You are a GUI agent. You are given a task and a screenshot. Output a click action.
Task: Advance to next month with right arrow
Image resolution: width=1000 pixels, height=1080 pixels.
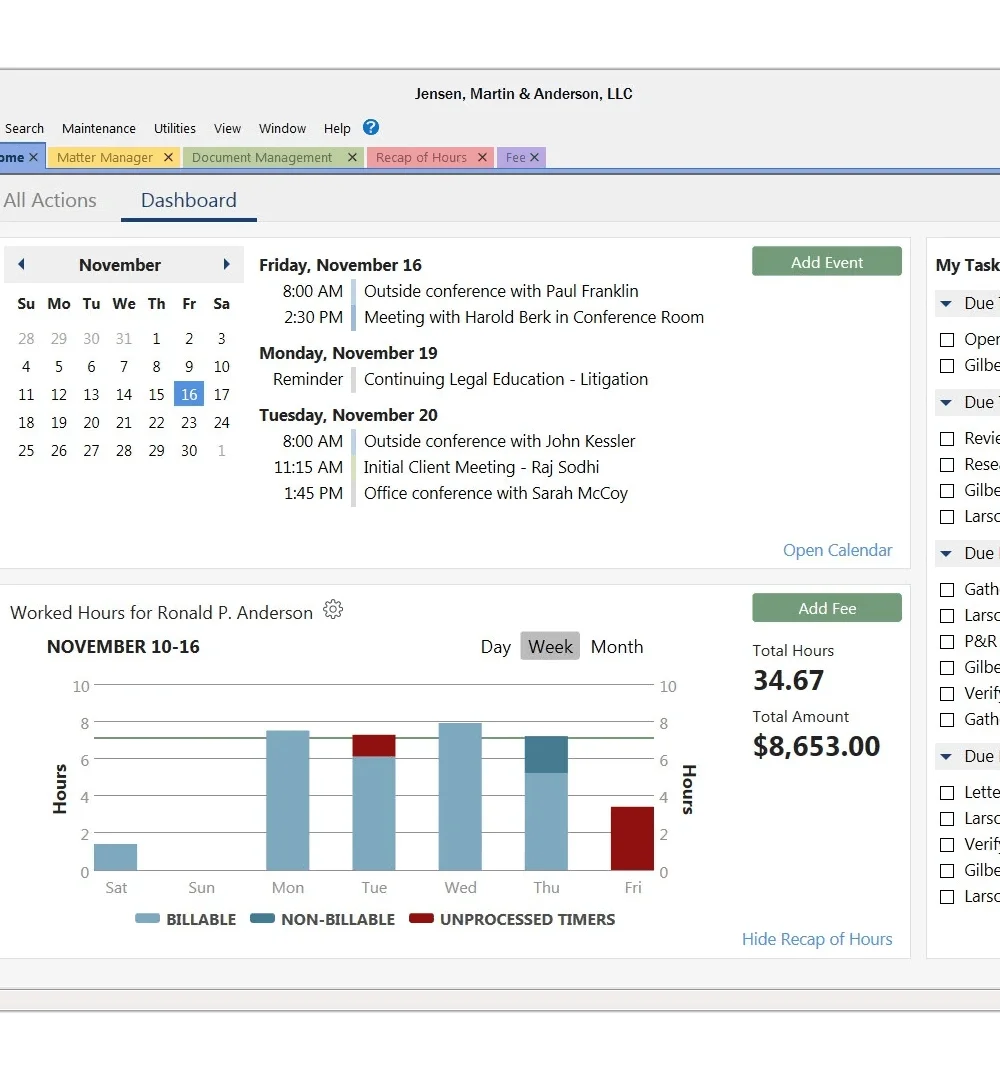coord(227,264)
